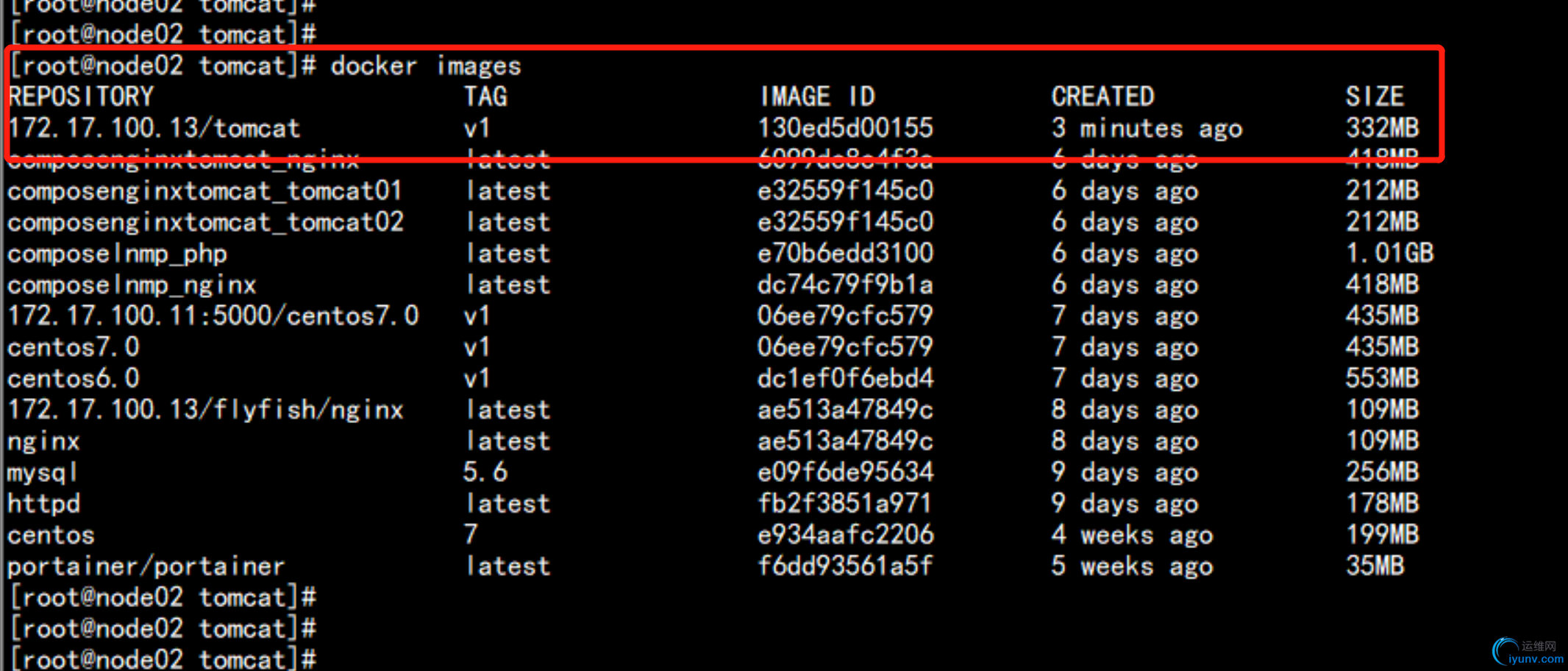Click the SIZE column header

1375,97
